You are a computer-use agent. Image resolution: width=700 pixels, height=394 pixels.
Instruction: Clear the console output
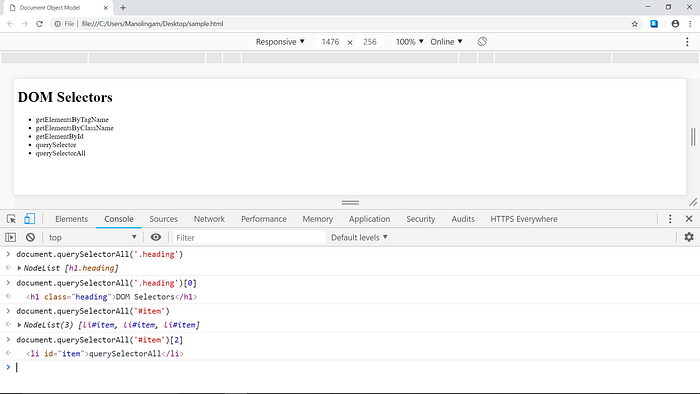coord(30,237)
